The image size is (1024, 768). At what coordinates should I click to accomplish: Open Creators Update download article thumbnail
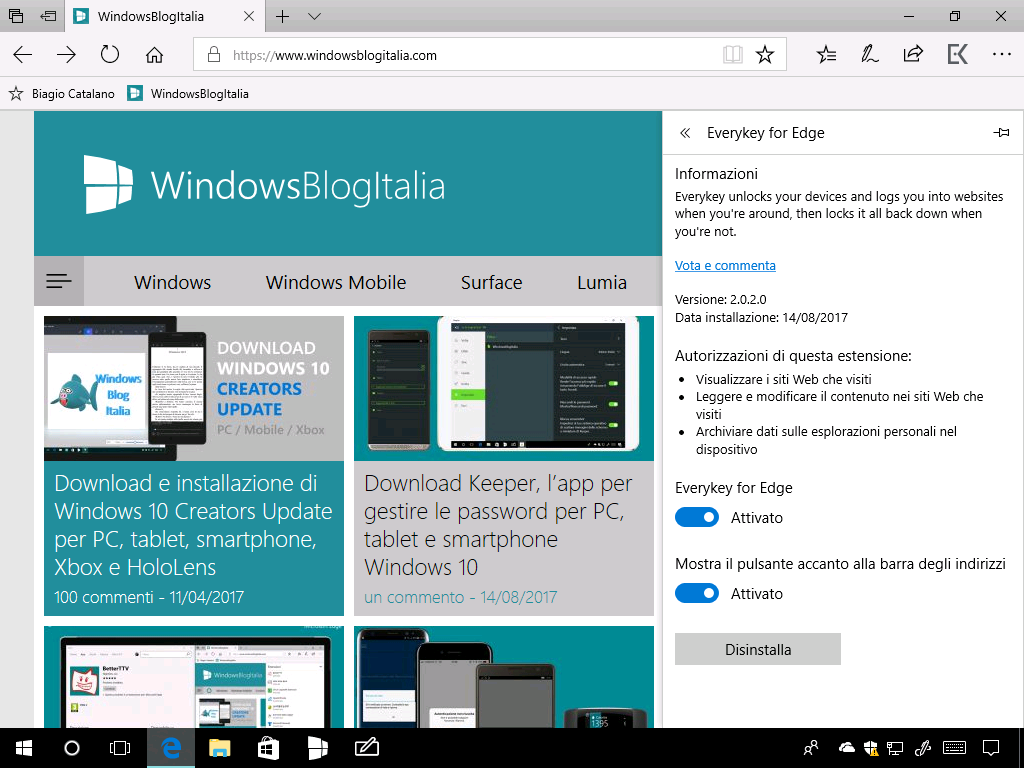(x=194, y=389)
